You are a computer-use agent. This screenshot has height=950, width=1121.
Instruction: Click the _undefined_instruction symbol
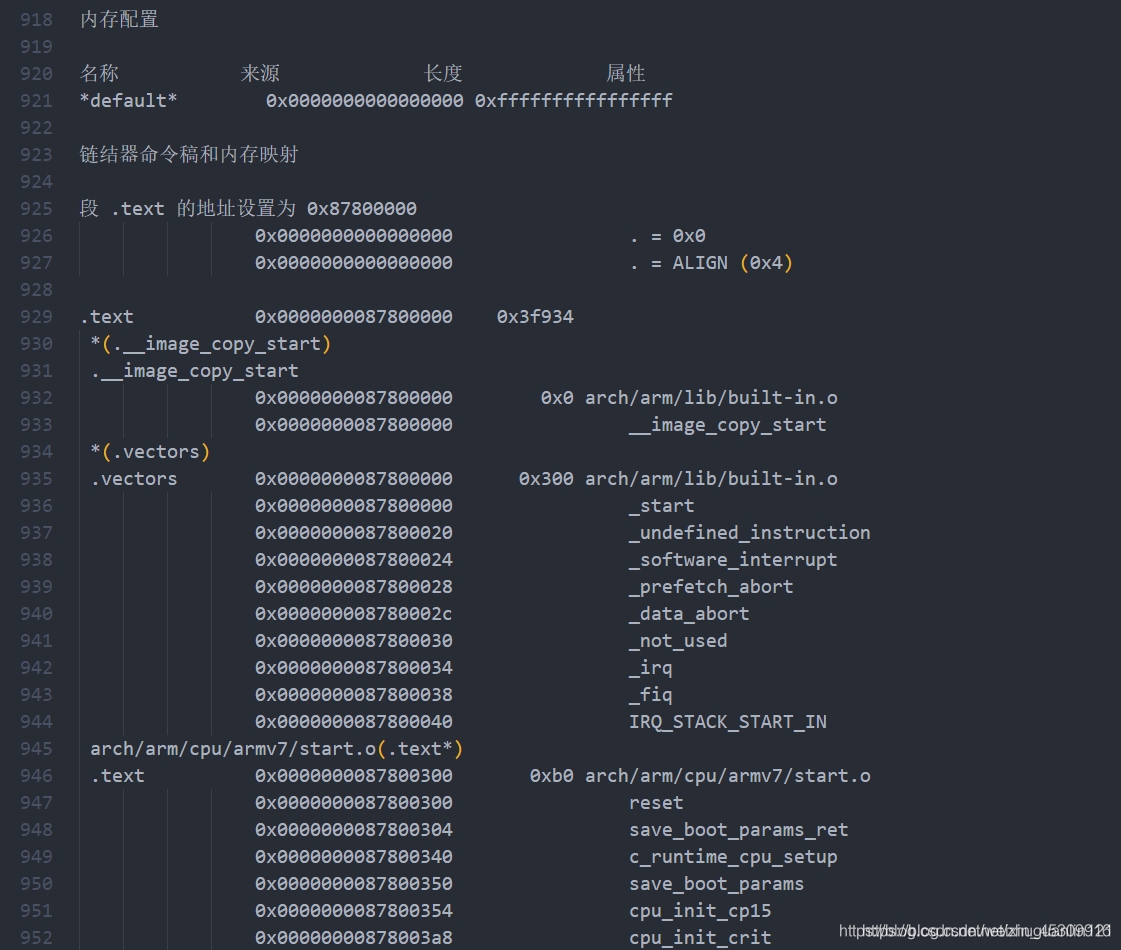750,533
